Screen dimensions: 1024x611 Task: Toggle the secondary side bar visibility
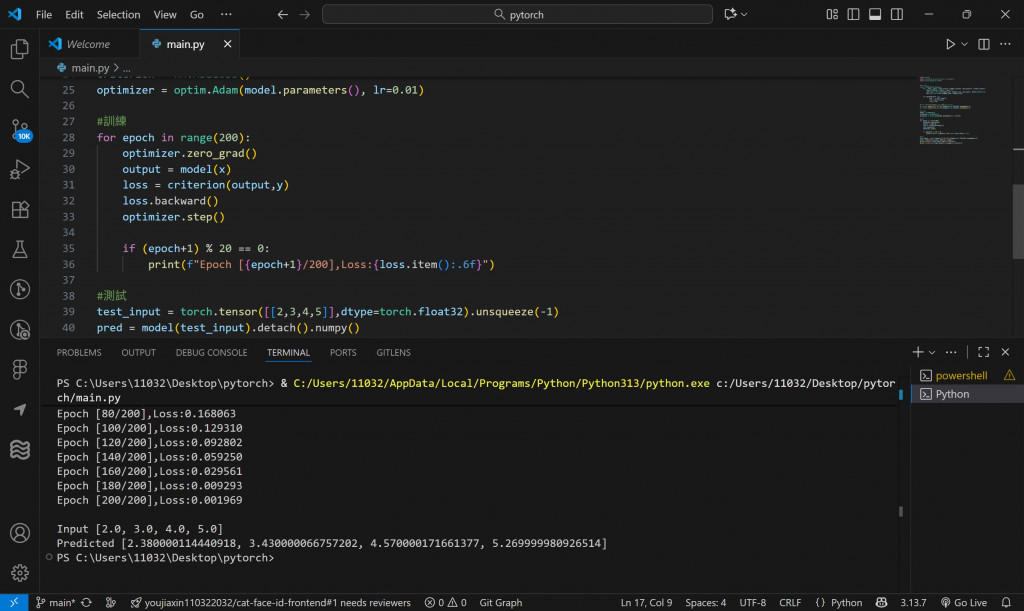[x=896, y=15]
